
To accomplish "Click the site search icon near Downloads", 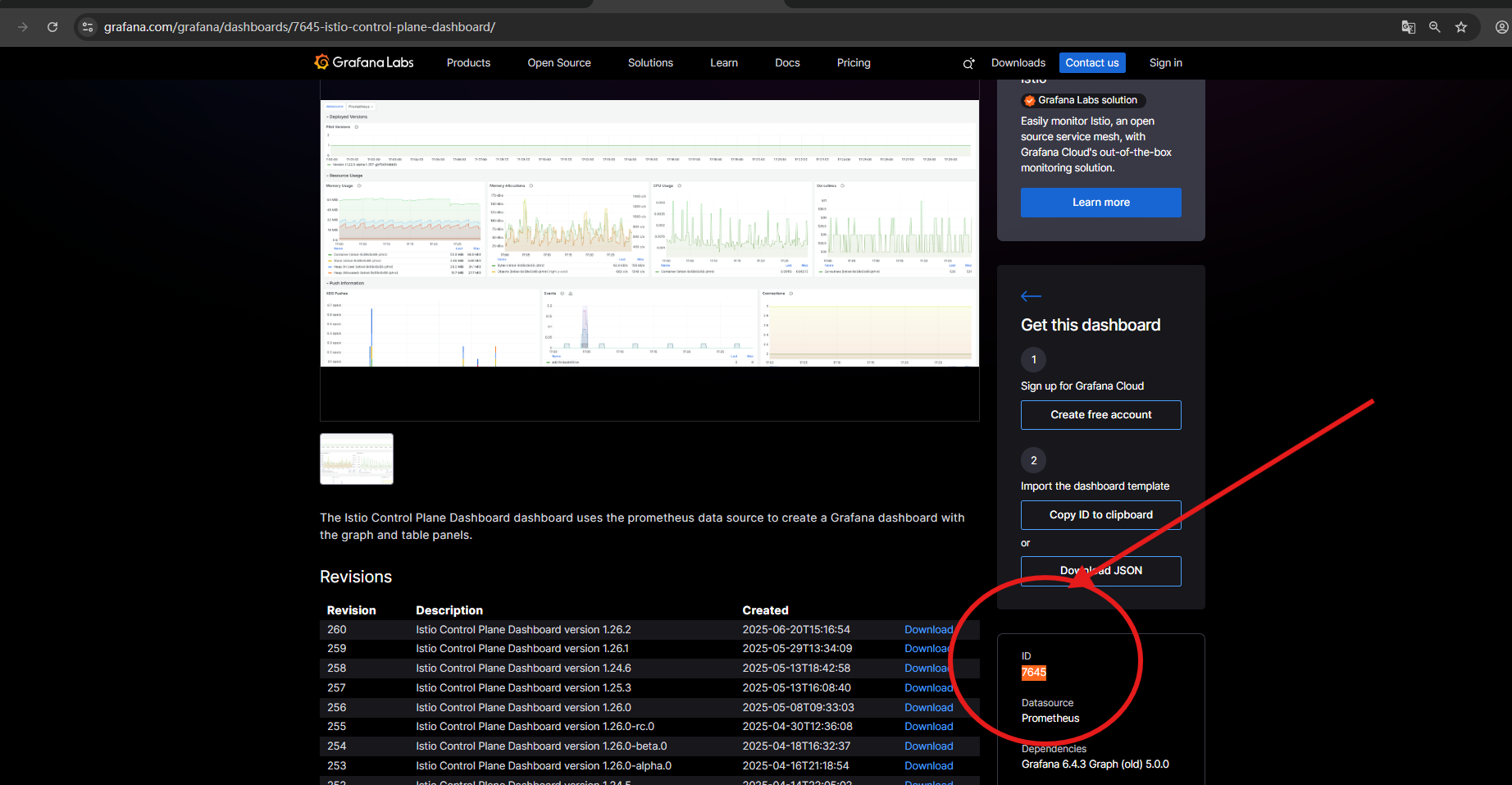I will coord(968,63).
